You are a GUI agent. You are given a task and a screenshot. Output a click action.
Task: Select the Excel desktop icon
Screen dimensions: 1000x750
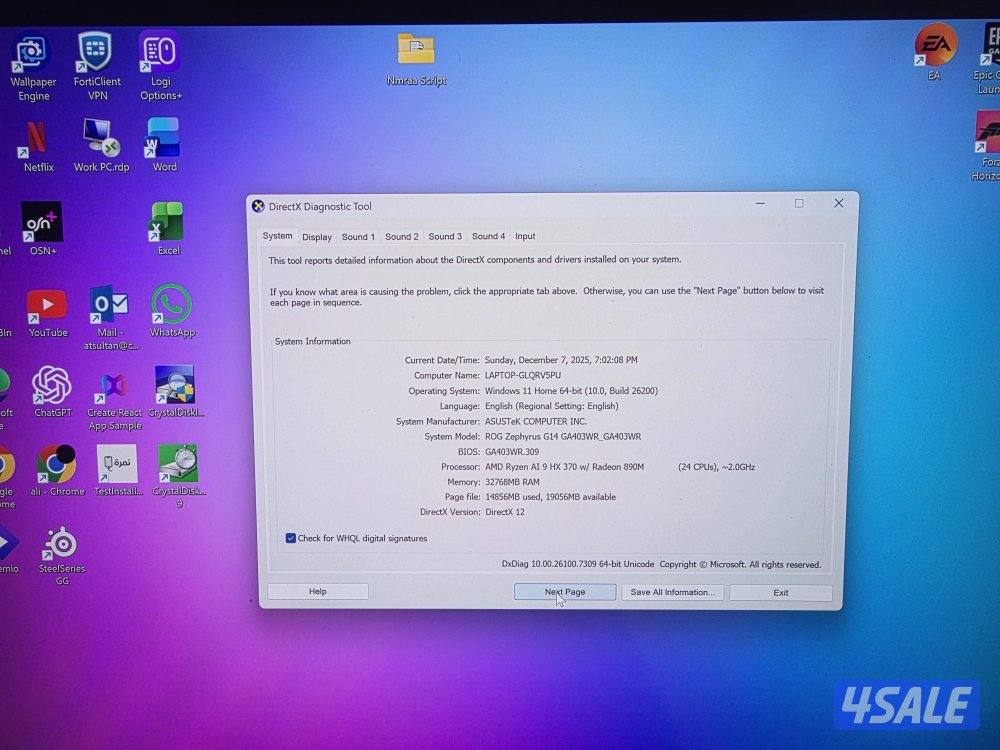(167, 223)
